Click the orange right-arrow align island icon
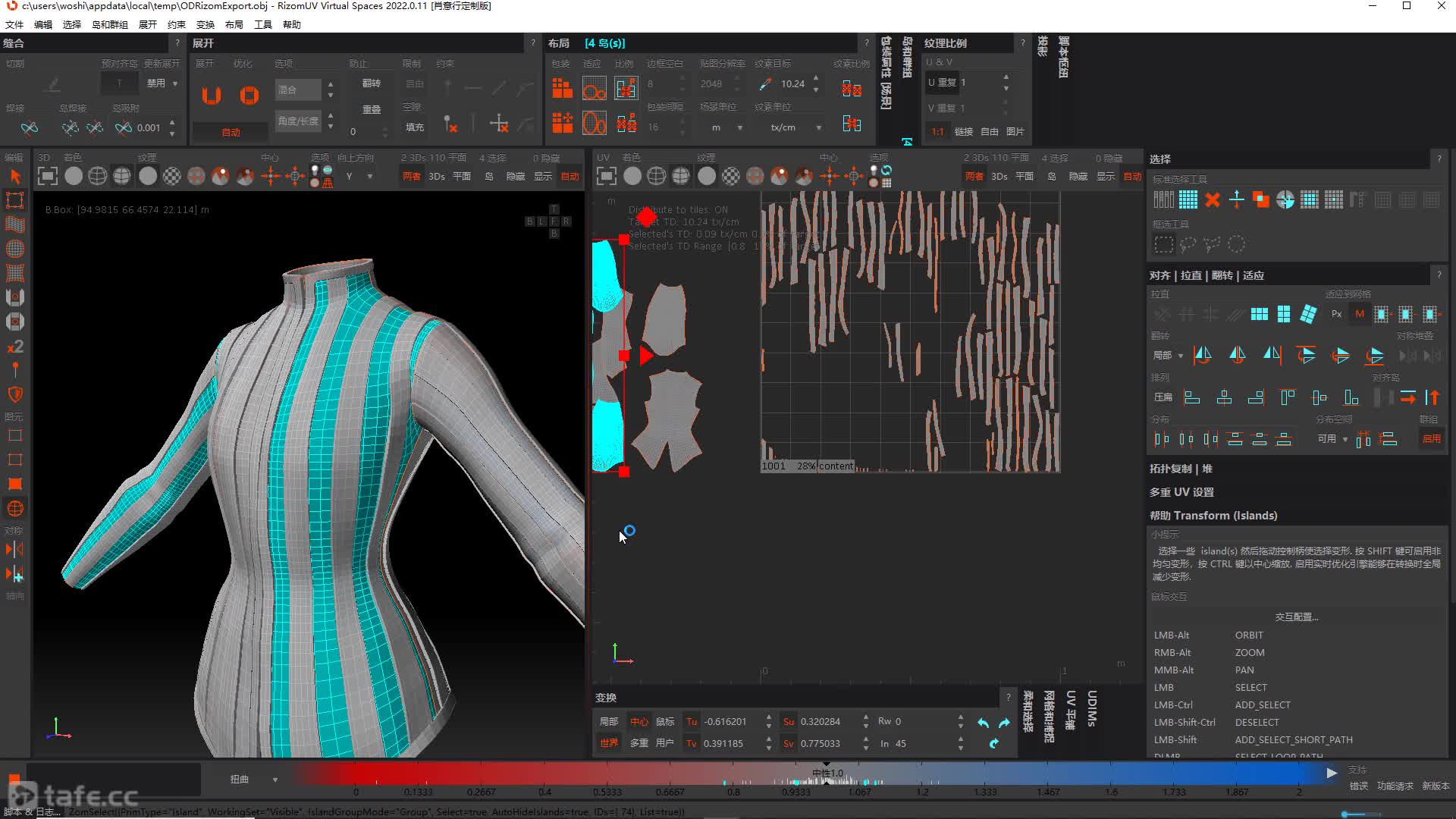The image size is (1456, 819). click(1408, 397)
